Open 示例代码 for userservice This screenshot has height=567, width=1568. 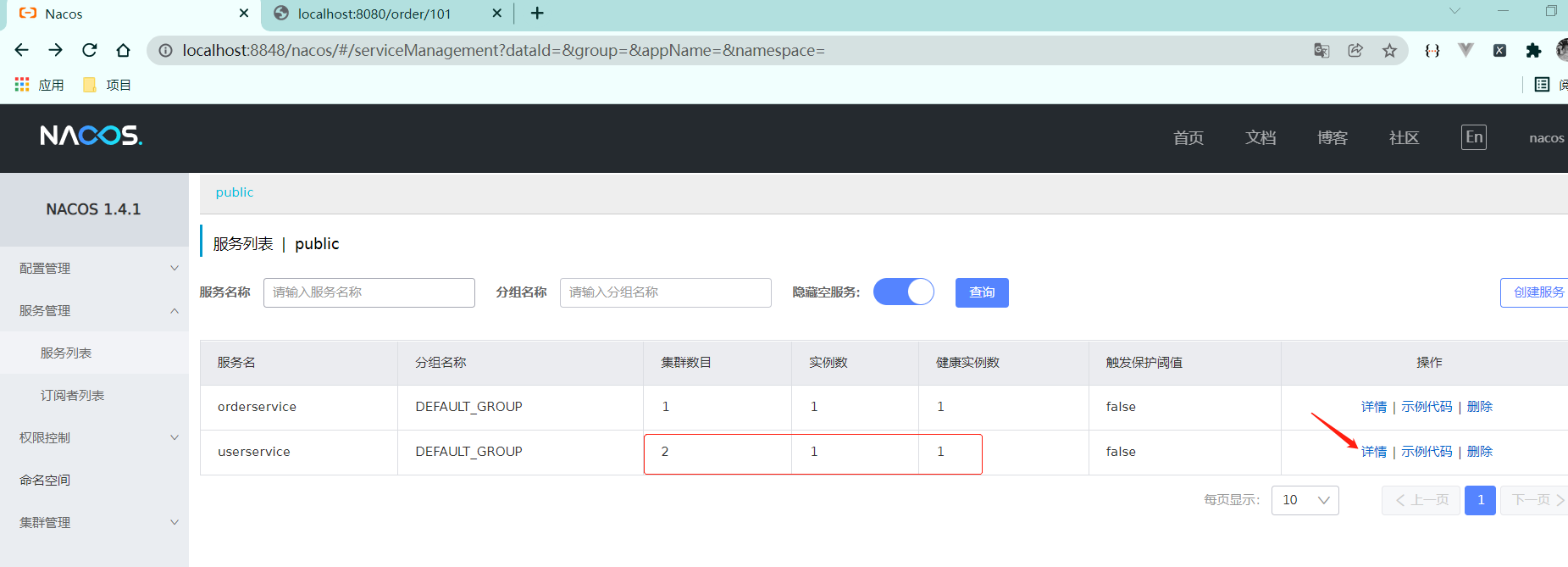(x=1427, y=452)
